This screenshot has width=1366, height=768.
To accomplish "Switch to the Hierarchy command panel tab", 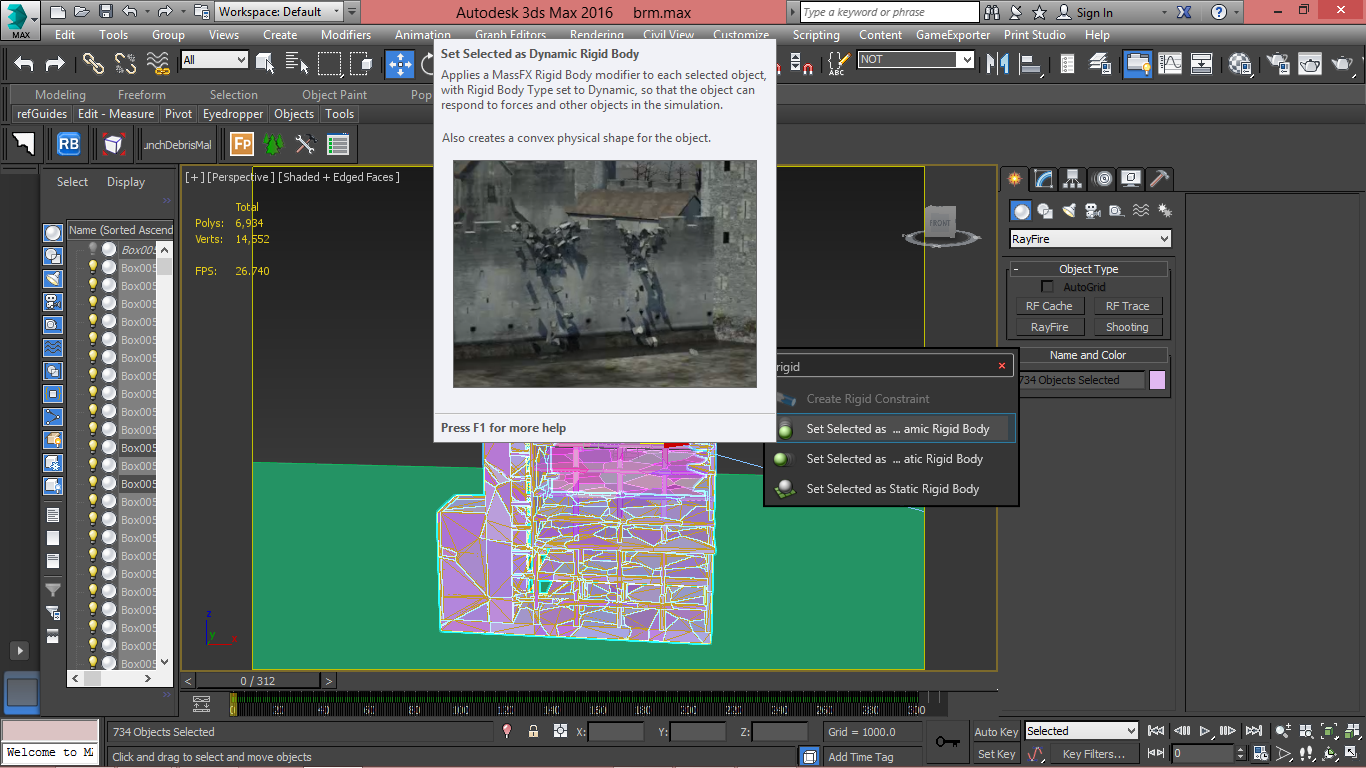I will [1072, 179].
